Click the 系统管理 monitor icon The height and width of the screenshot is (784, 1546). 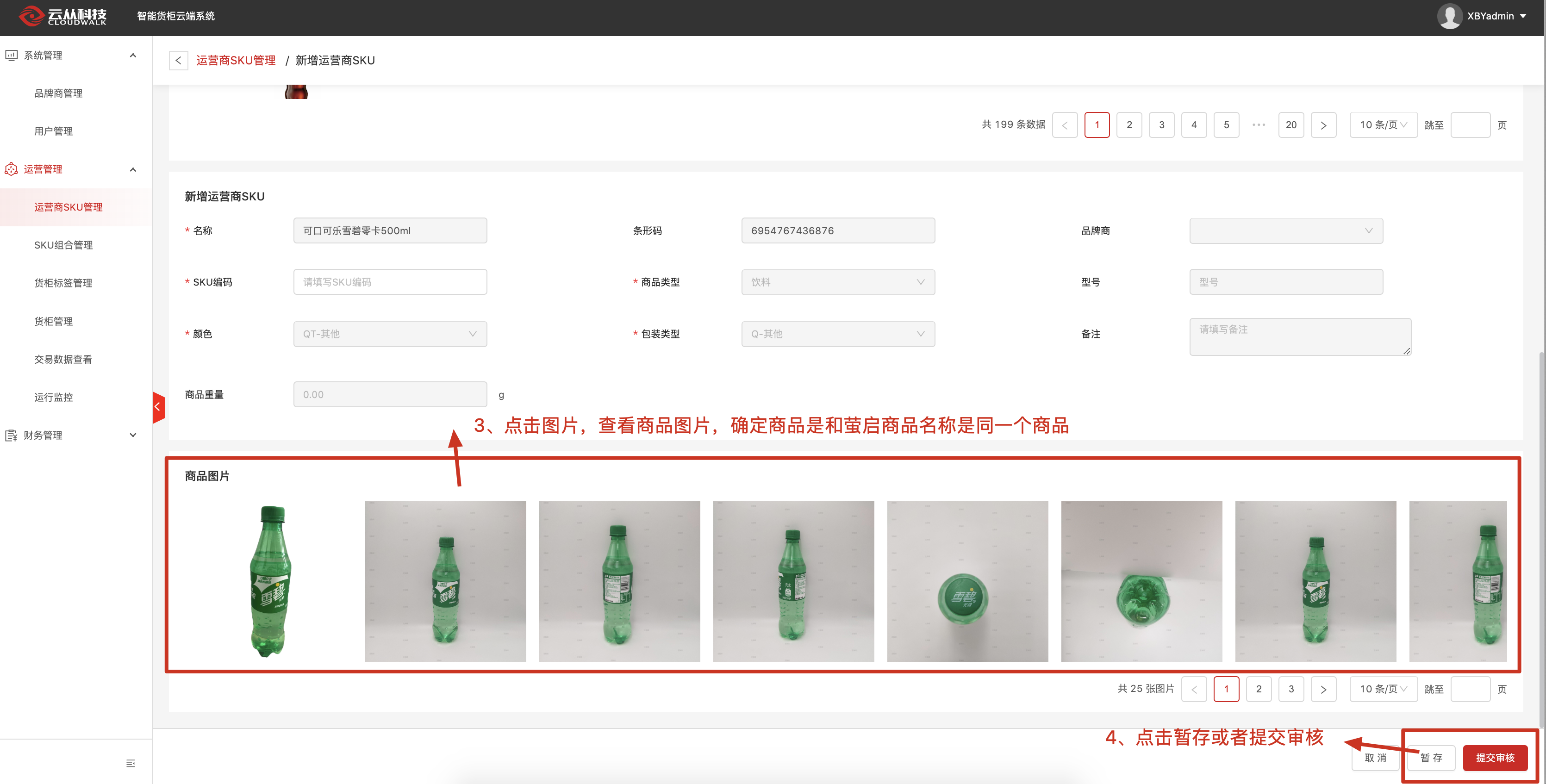(x=11, y=55)
